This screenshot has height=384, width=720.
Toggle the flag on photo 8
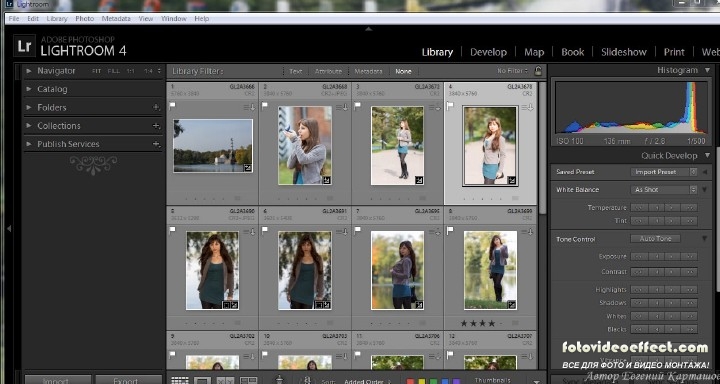point(450,231)
